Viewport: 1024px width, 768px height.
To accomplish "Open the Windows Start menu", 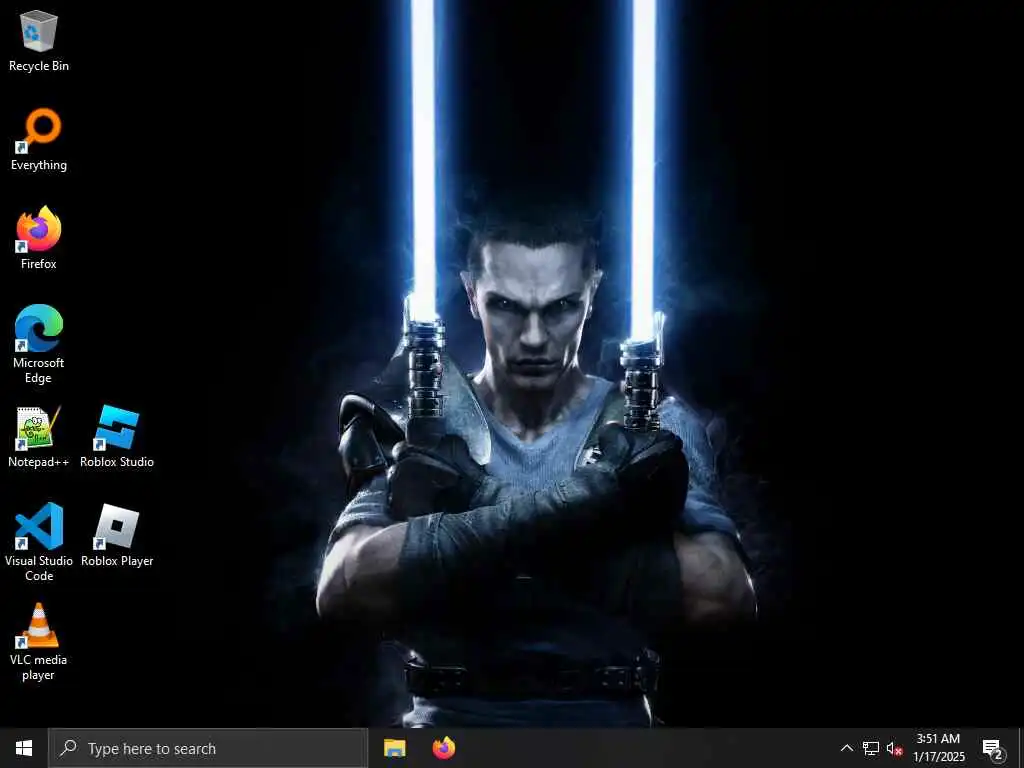I will [24, 748].
